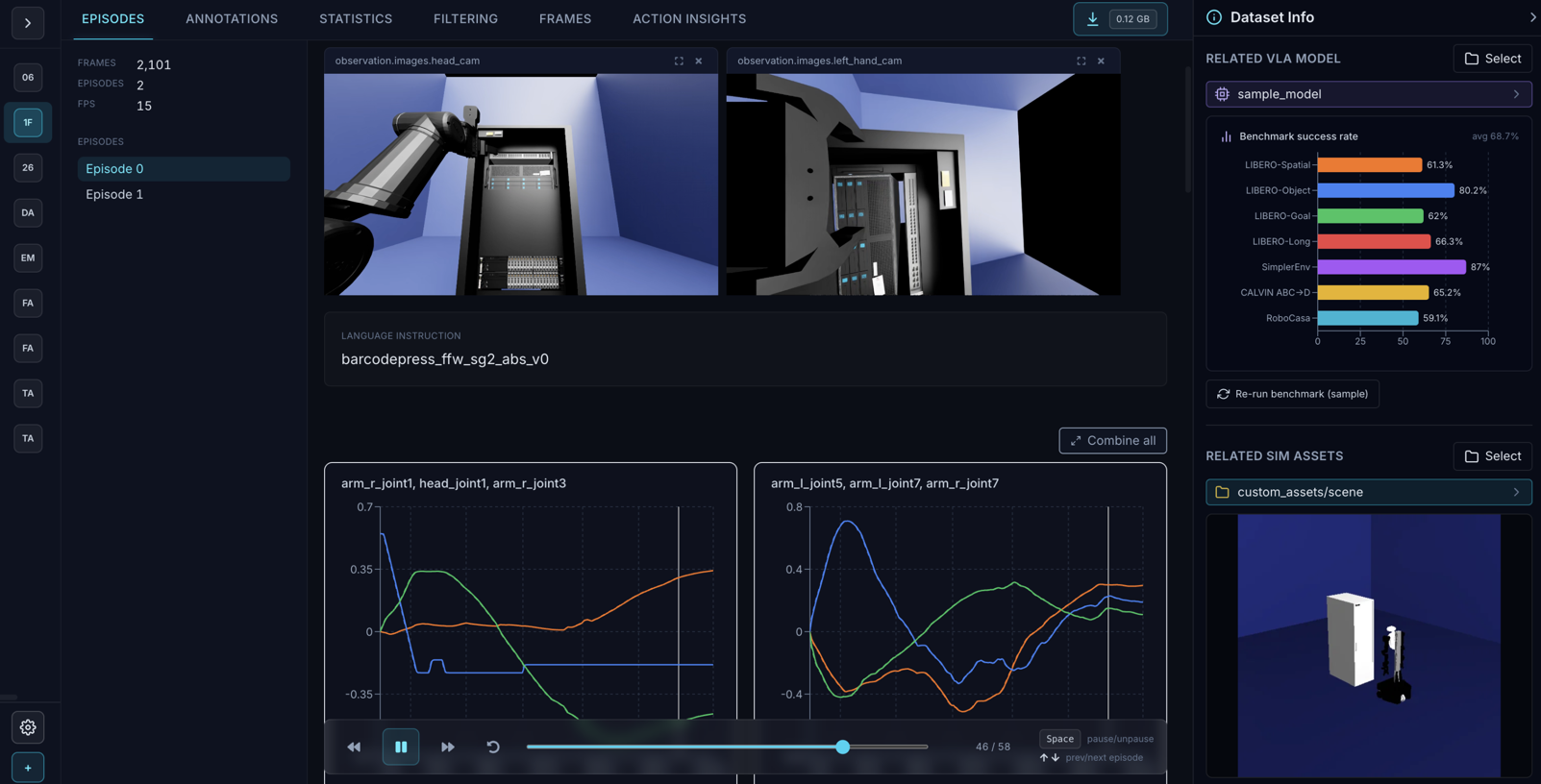
Task: Click Select beside Related VLA Model
Action: [1493, 59]
